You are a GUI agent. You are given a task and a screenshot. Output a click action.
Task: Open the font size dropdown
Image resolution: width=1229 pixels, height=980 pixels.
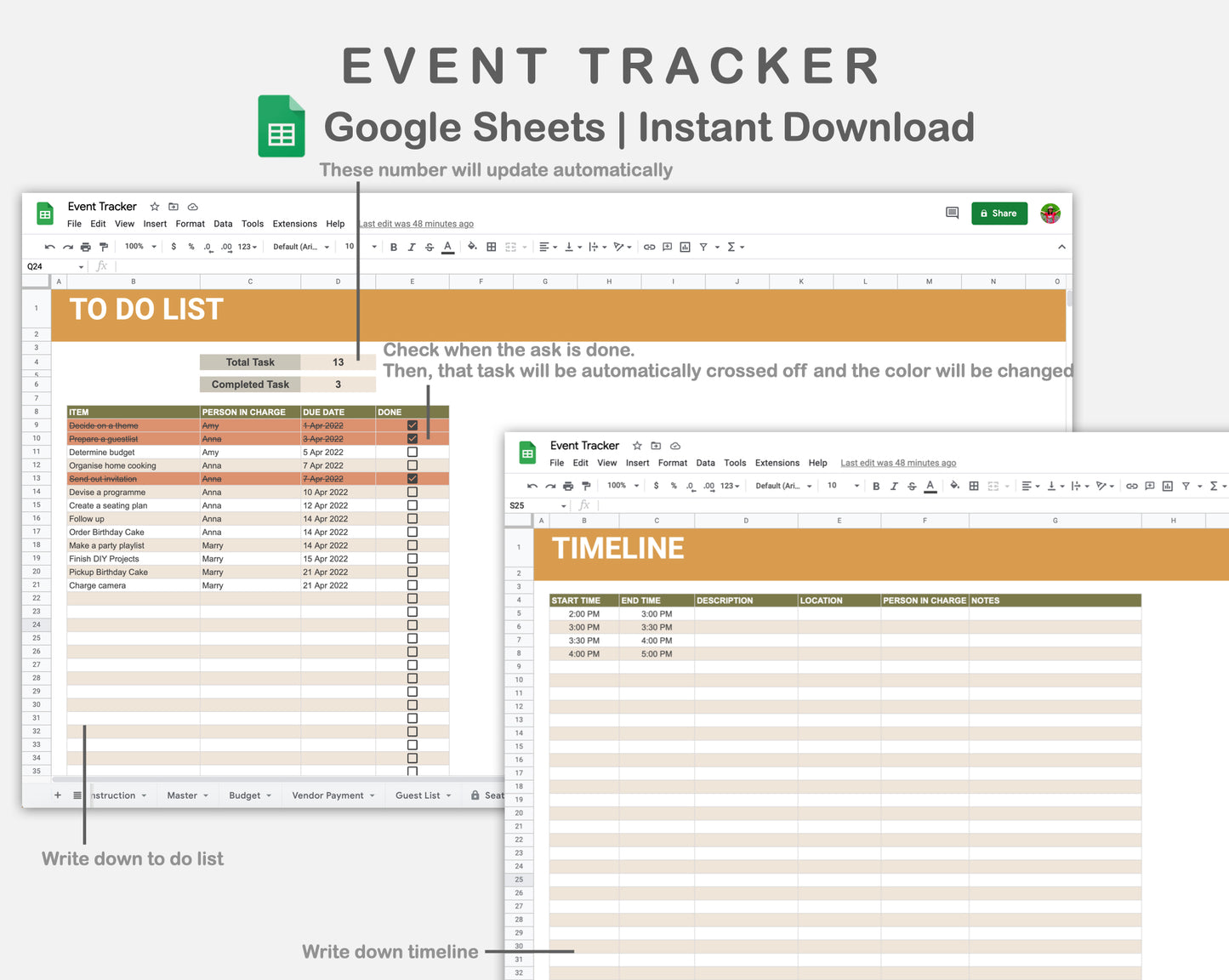tap(349, 247)
